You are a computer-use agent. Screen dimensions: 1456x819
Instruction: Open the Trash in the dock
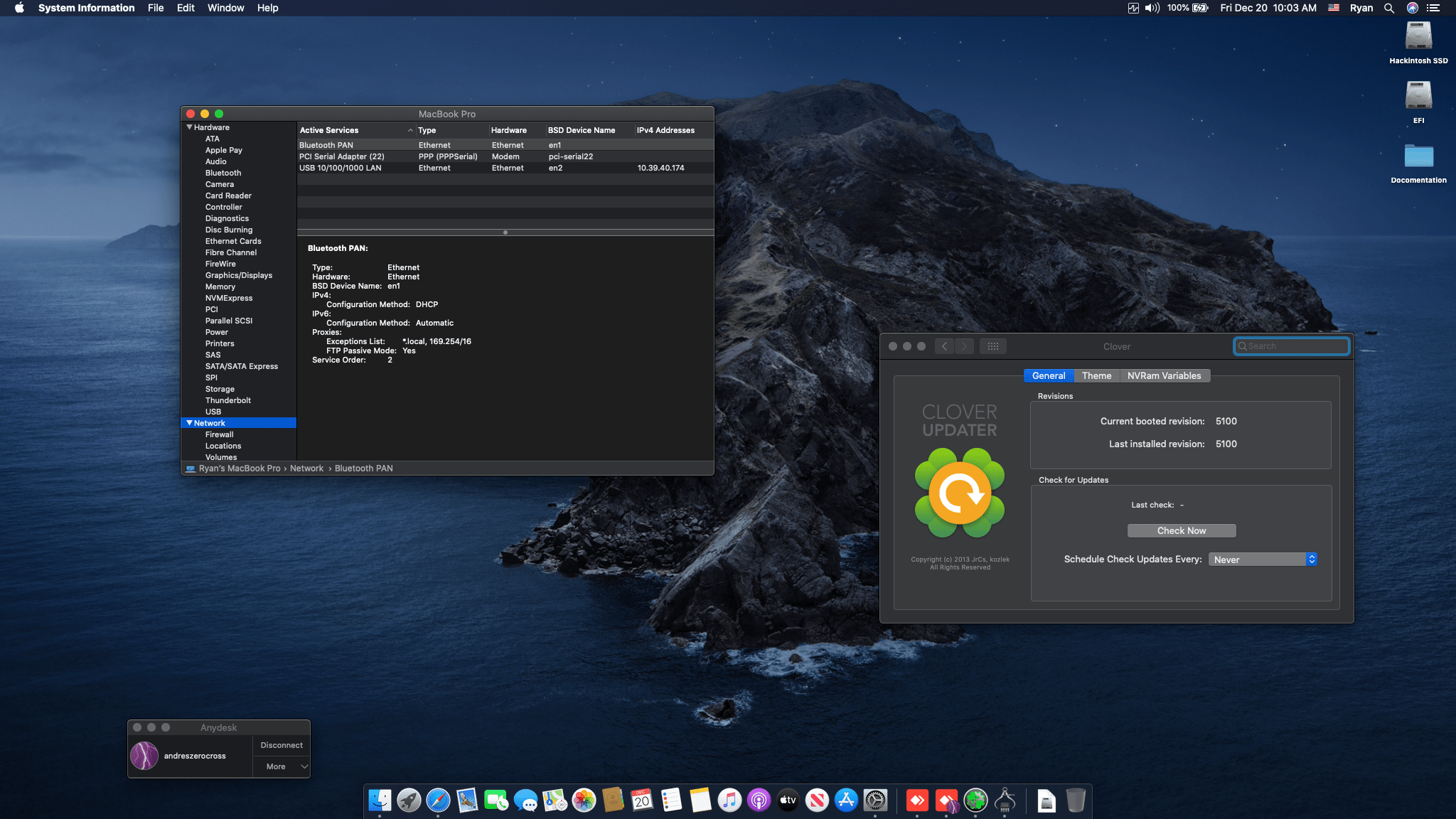[1076, 801]
